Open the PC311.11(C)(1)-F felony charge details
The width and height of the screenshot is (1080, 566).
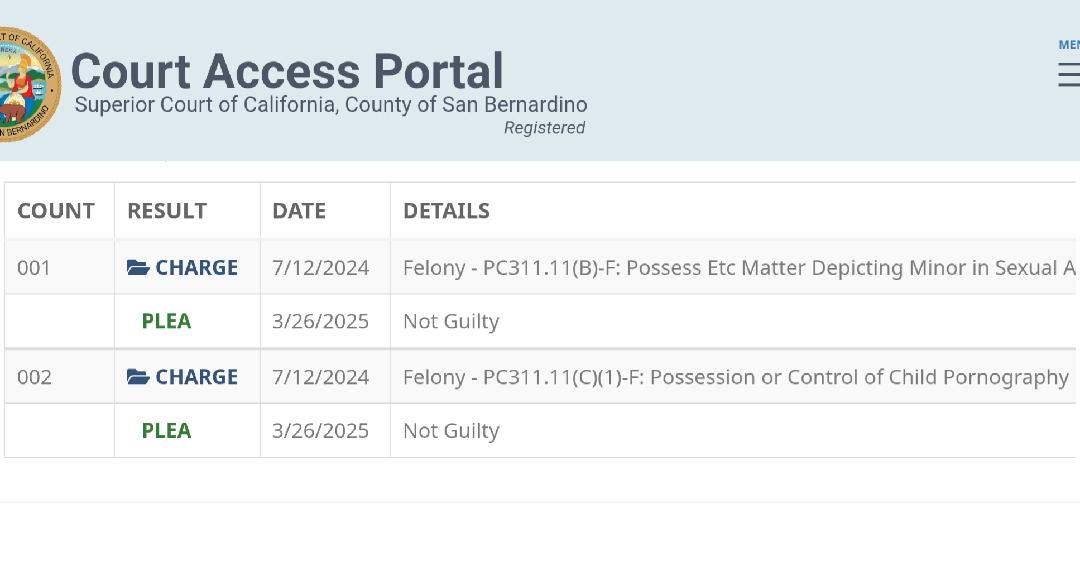point(735,377)
